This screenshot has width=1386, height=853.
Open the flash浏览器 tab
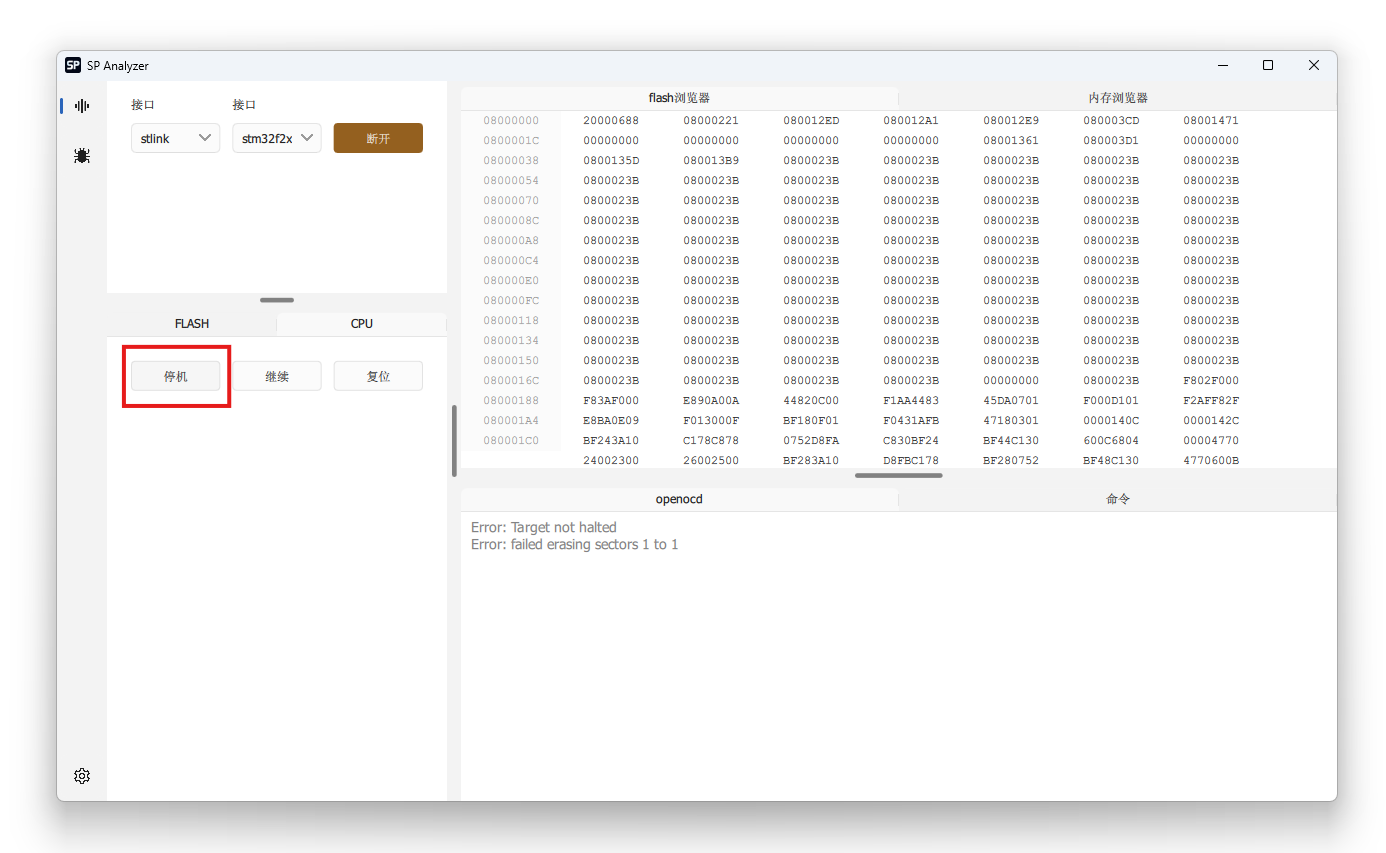click(679, 98)
